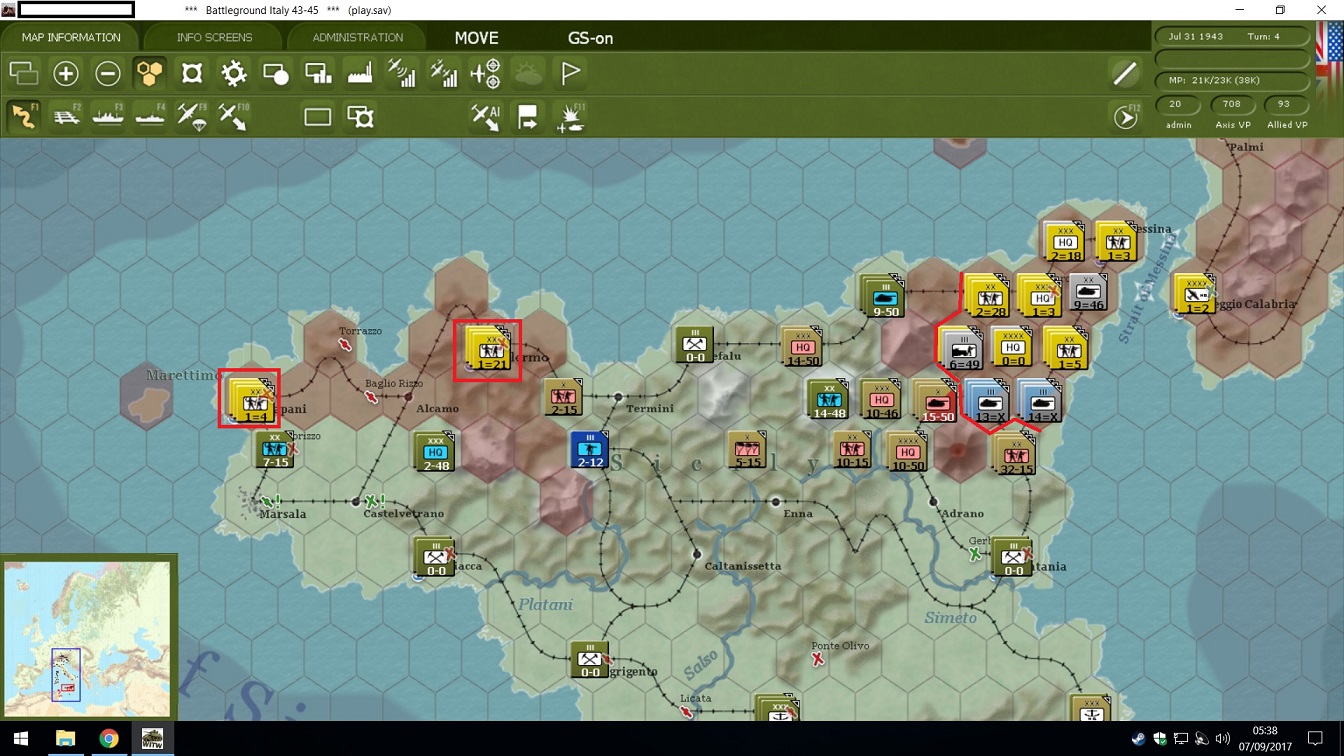Open the Windows Start menu
This screenshot has height=756, width=1344.
pyautogui.click(x=22, y=739)
